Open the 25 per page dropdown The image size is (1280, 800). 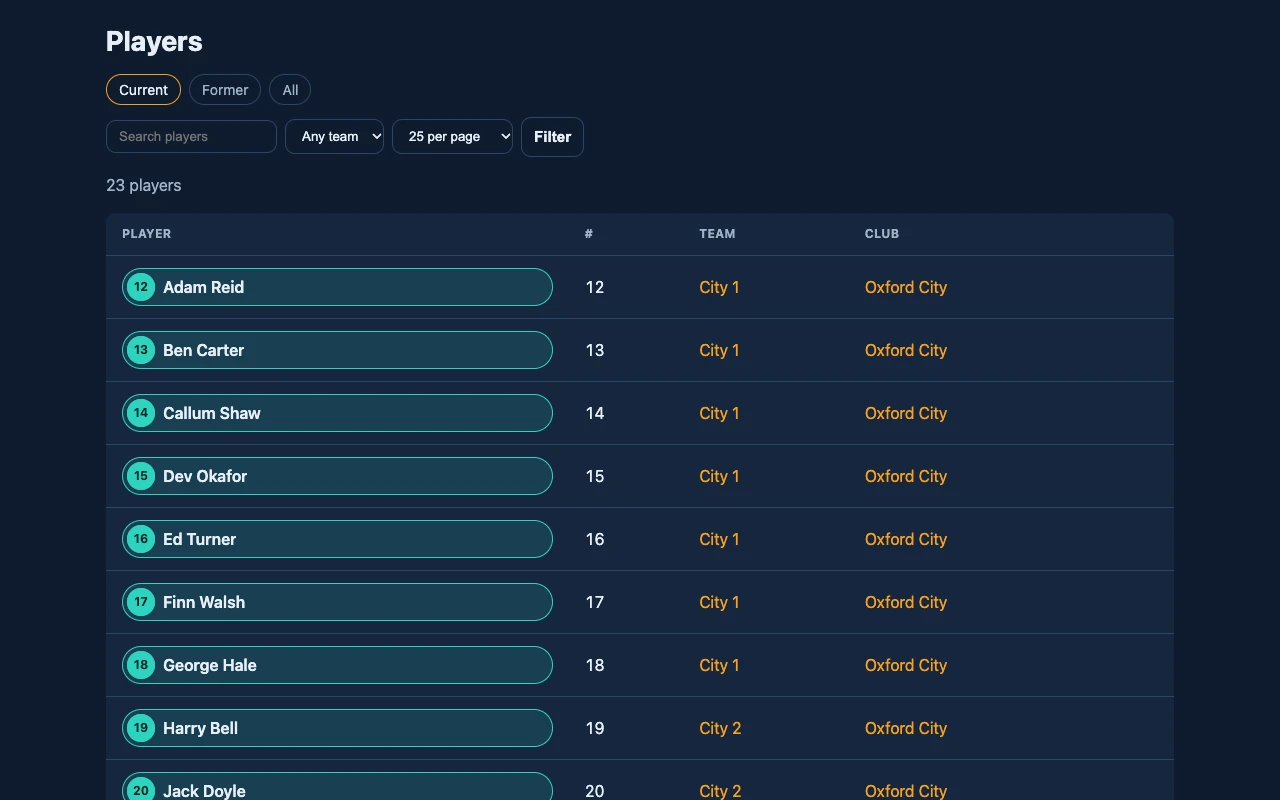click(x=452, y=137)
